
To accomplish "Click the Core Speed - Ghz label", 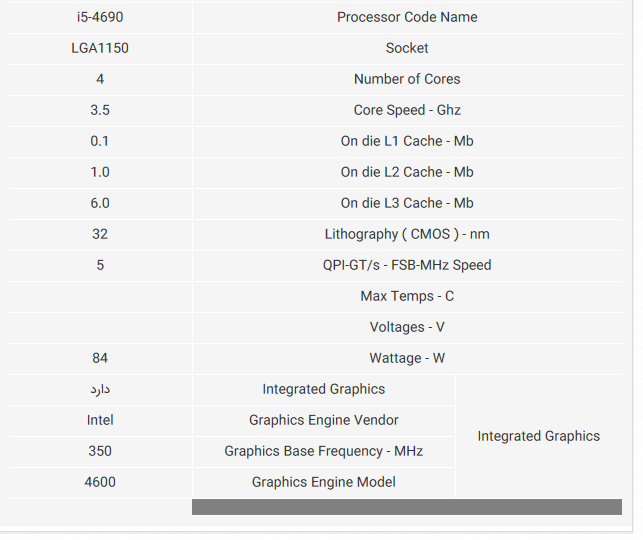I will 407,110.
